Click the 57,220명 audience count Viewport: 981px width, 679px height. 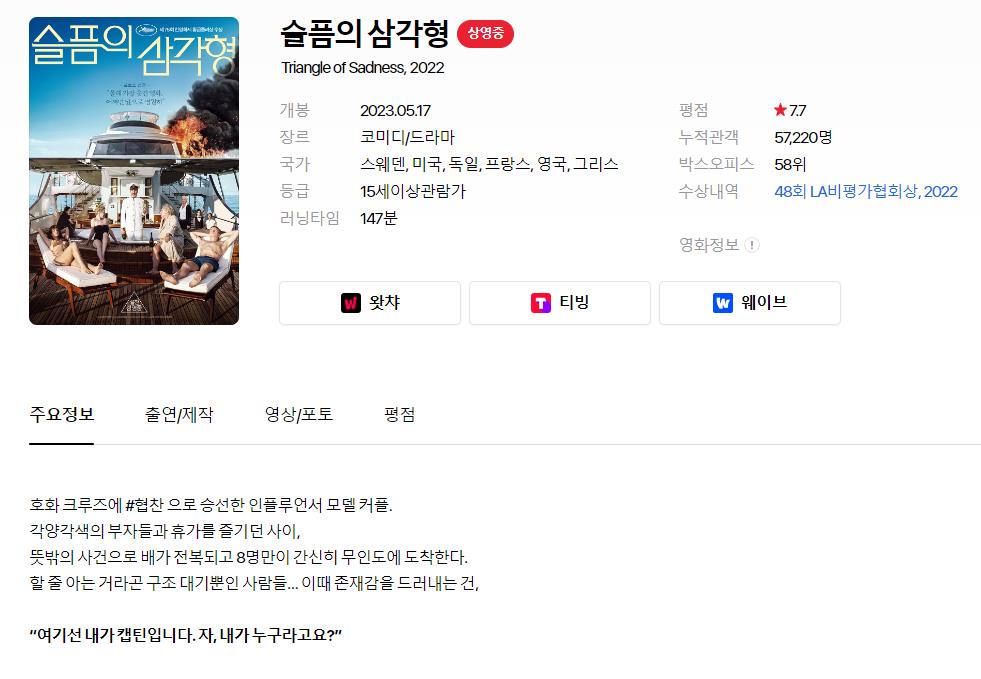coord(803,138)
